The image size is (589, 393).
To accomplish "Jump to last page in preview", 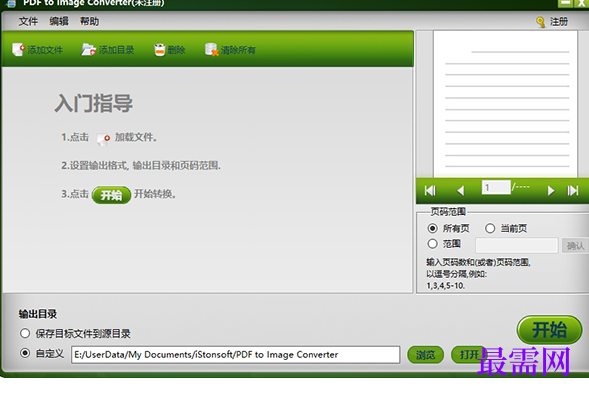I will point(573,191).
